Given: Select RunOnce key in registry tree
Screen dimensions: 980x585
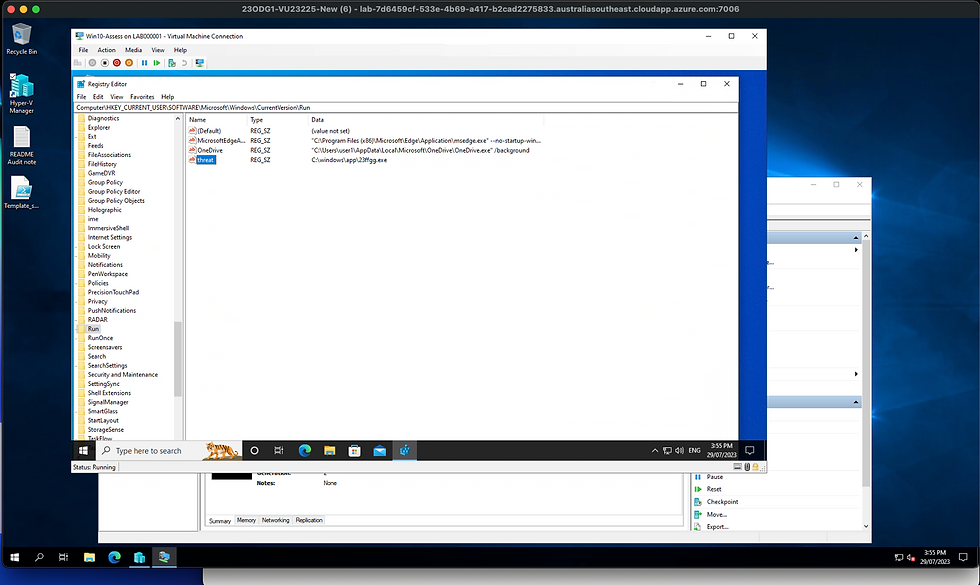Looking at the screenshot, I should click(x=100, y=338).
